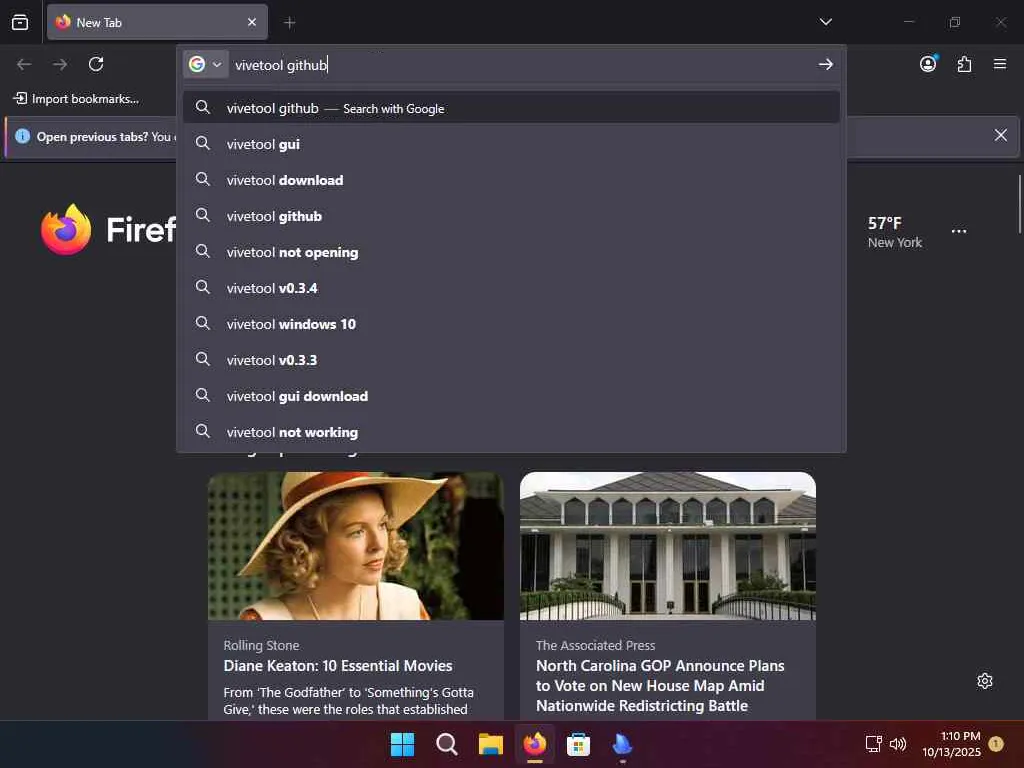Open the blue app icon on taskbar
Viewport: 1024px width, 768px height.
[x=622, y=744]
